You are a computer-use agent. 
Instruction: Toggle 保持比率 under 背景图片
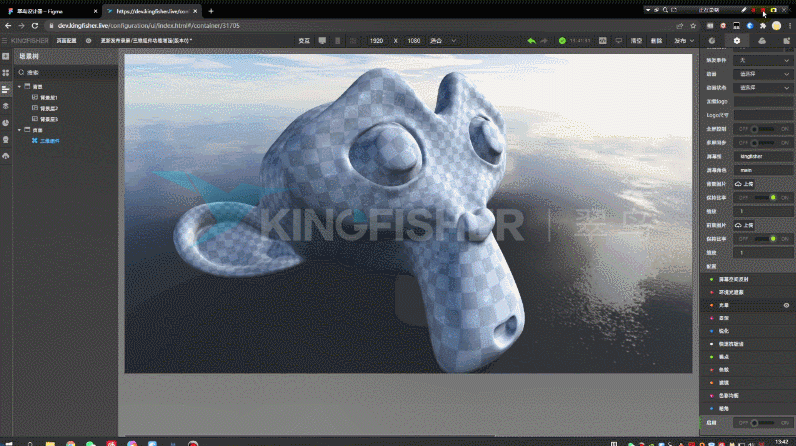pyautogui.click(x=764, y=197)
